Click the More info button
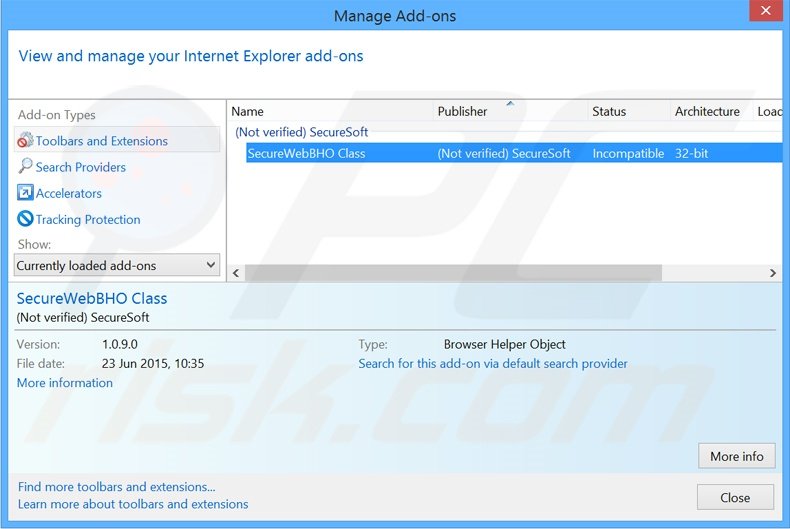The image size is (790, 529). point(737,456)
